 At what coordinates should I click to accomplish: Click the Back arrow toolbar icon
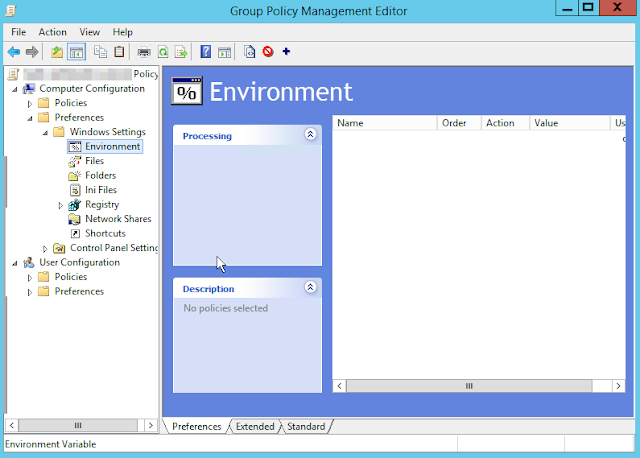pos(14,52)
